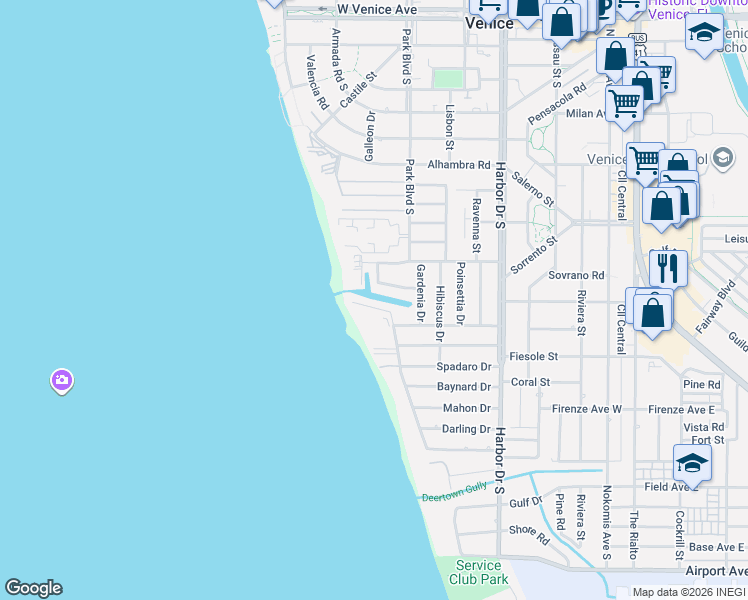Select shopping bag marker southeast of Sovrano Rd
Viewport: 748px width, 600px height.
tap(652, 315)
